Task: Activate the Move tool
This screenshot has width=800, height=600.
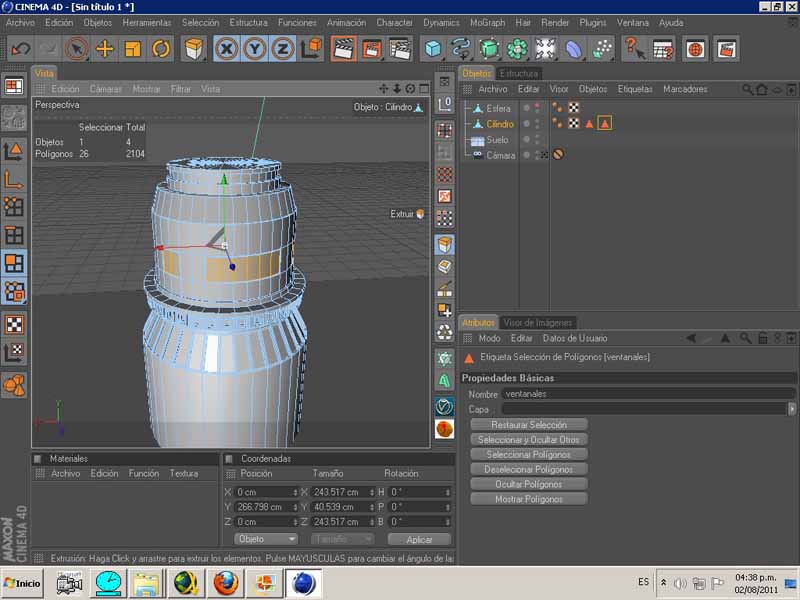Action: 105,49
